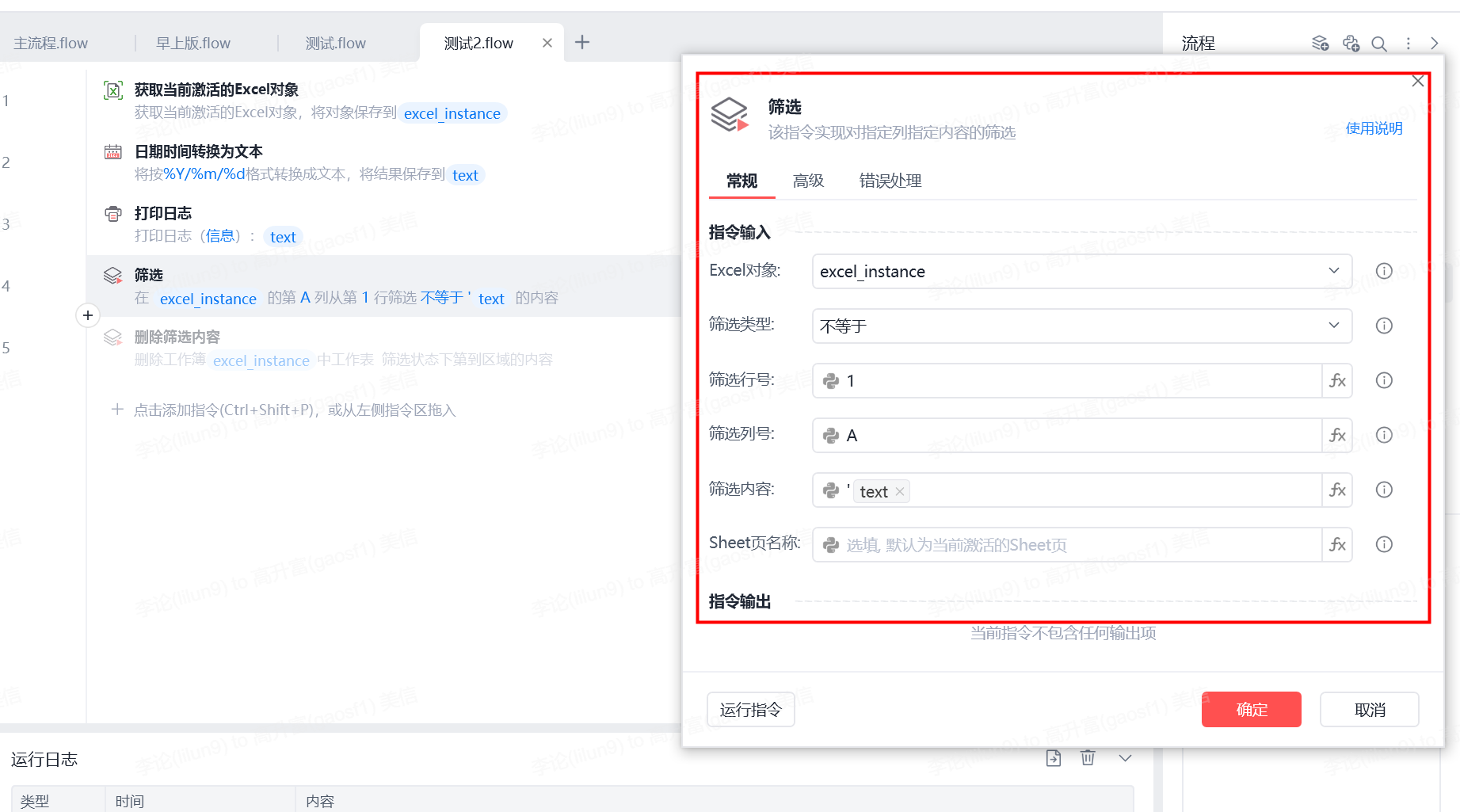Open the 筛选类型 dropdown showing 不等于
Viewport: 1460px width, 812px height.
click(1082, 326)
